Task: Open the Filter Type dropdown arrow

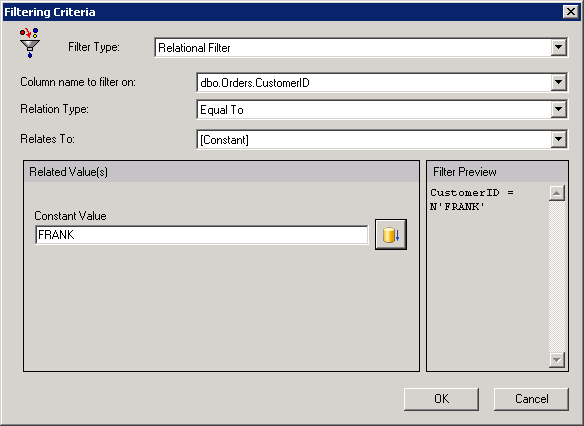Action: pos(558,47)
